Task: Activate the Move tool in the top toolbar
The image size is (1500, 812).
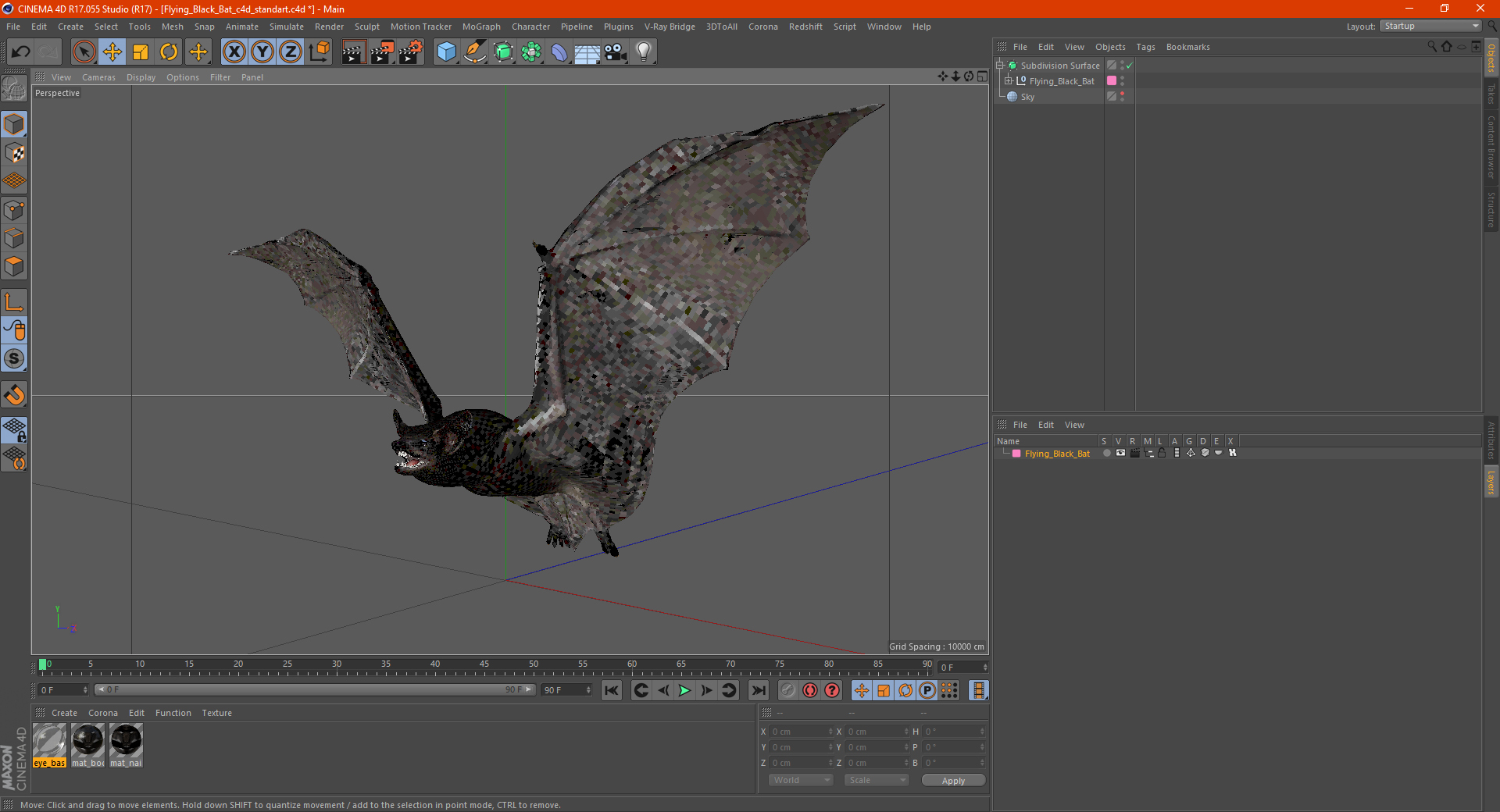Action: [112, 52]
